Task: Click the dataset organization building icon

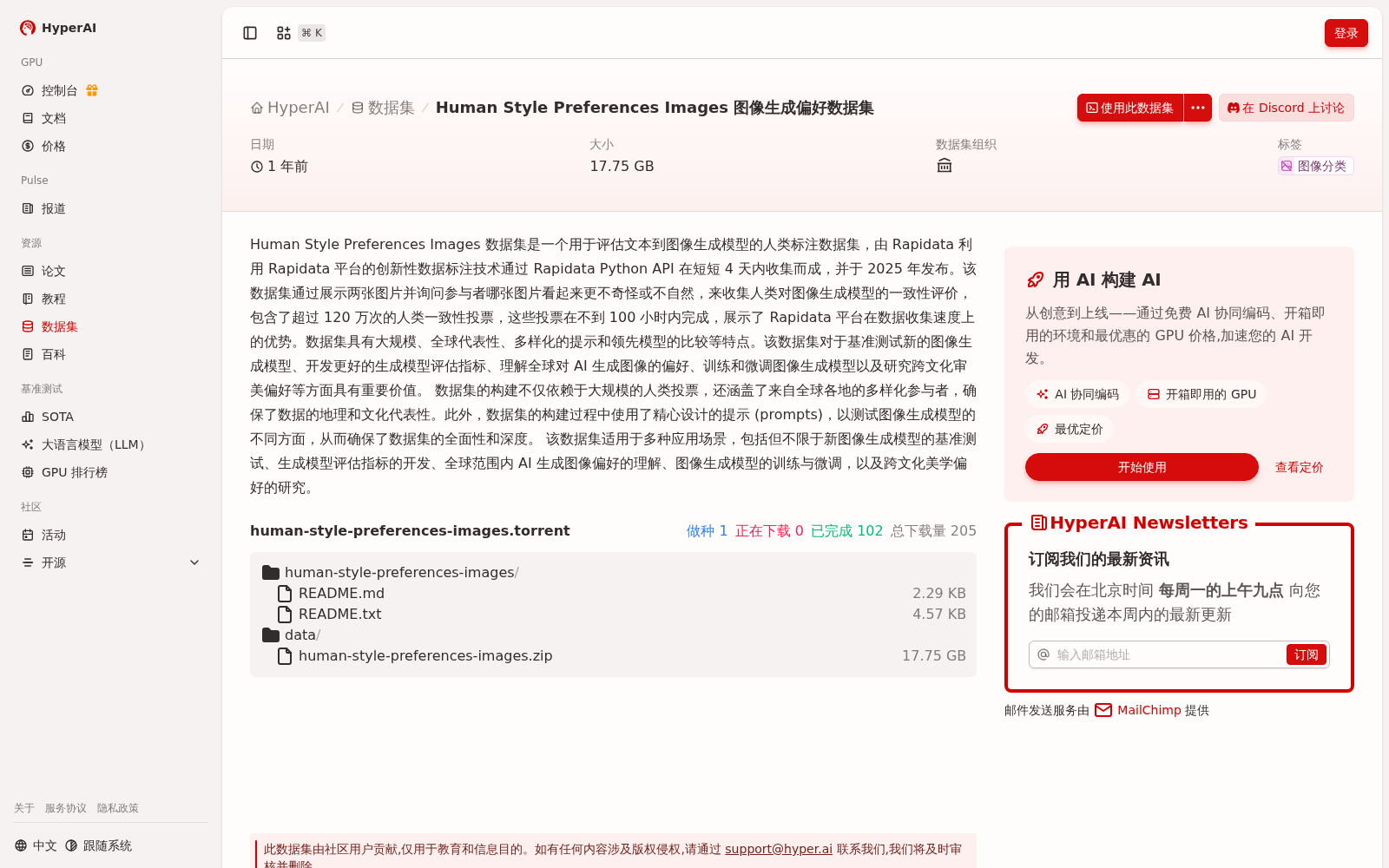Action: 945,166
